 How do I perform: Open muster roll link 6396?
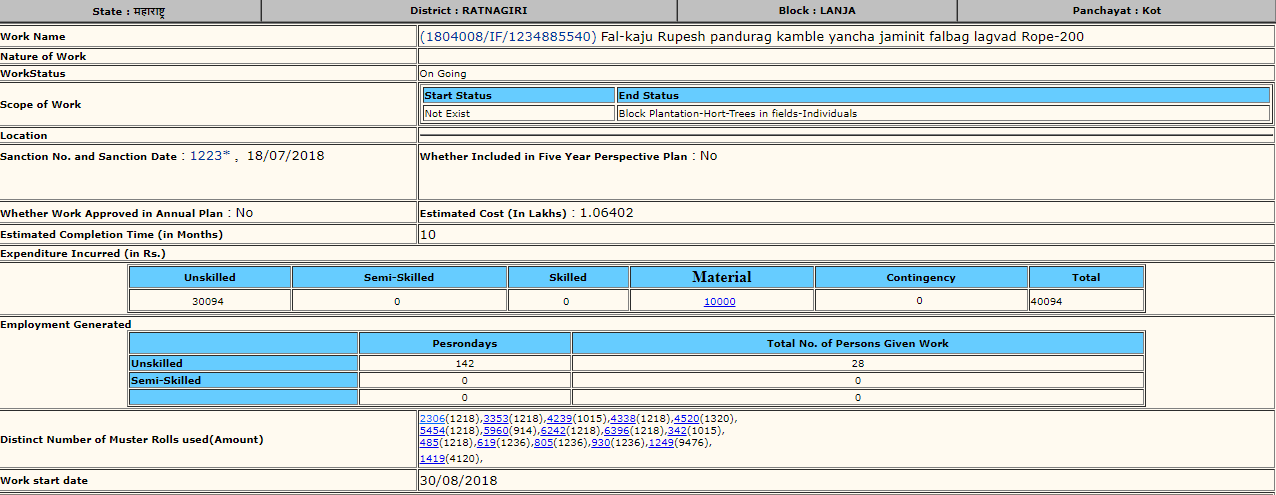tap(617, 430)
